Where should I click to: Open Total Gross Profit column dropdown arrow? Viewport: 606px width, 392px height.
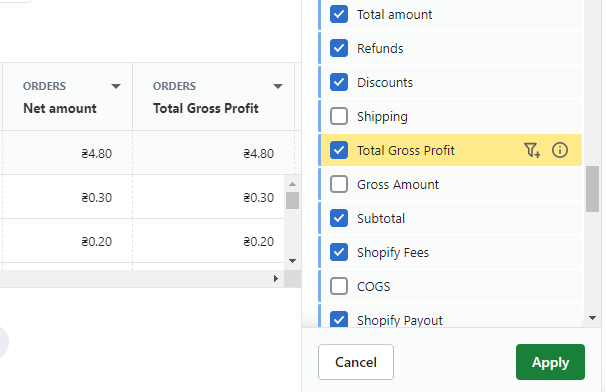coord(277,86)
